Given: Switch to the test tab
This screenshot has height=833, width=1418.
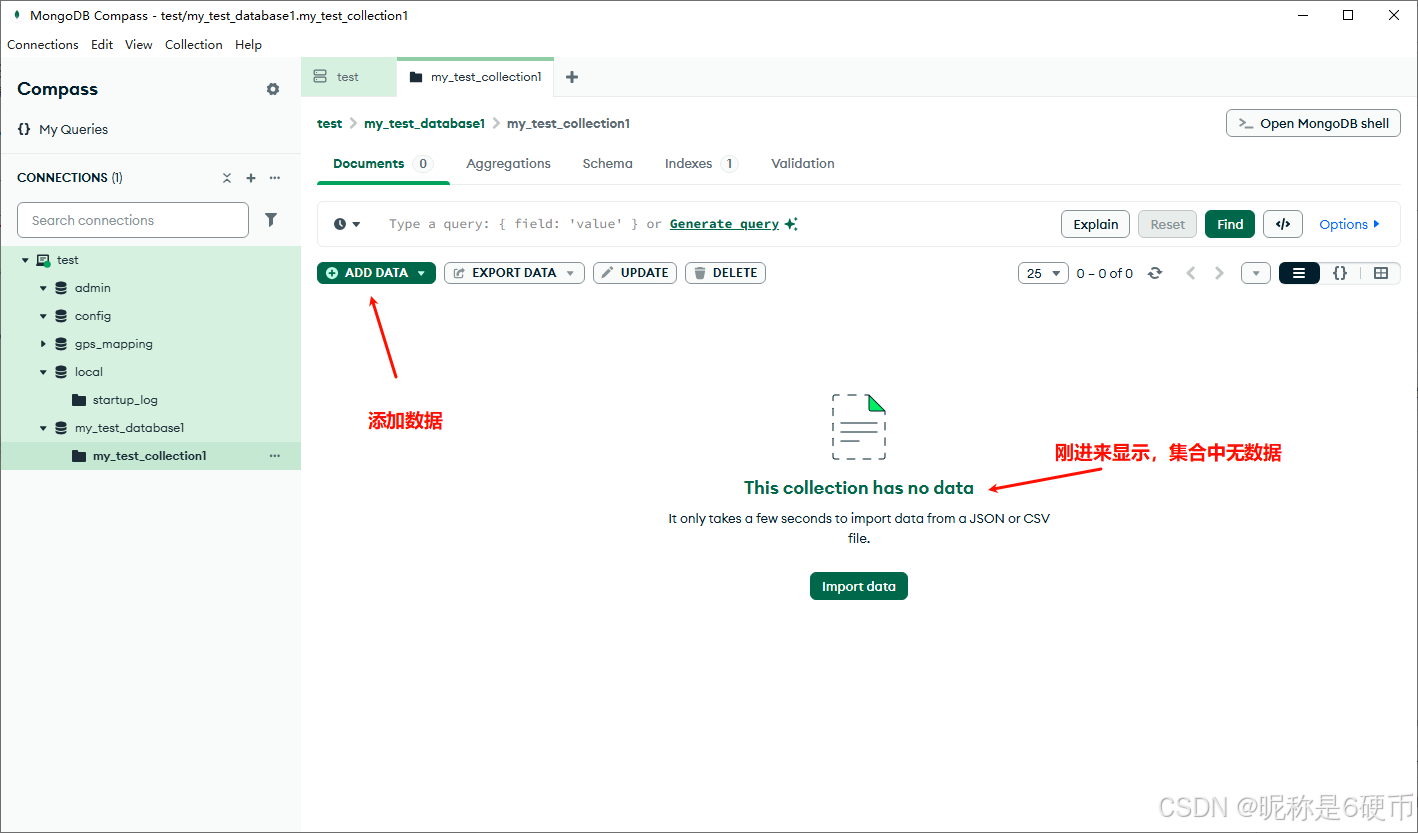Looking at the screenshot, I should [x=348, y=77].
